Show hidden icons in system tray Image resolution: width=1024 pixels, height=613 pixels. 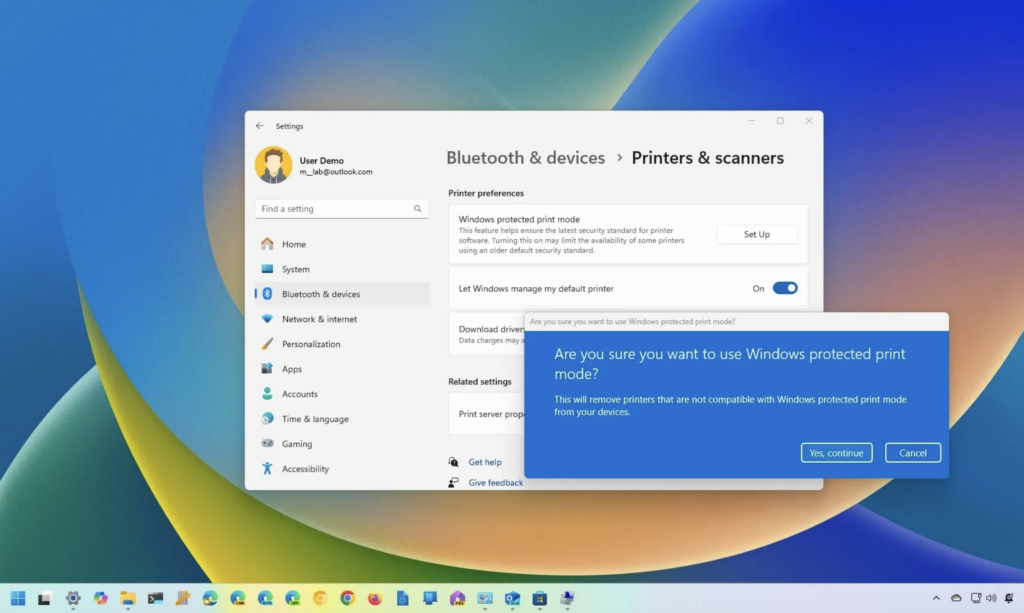(x=936, y=598)
